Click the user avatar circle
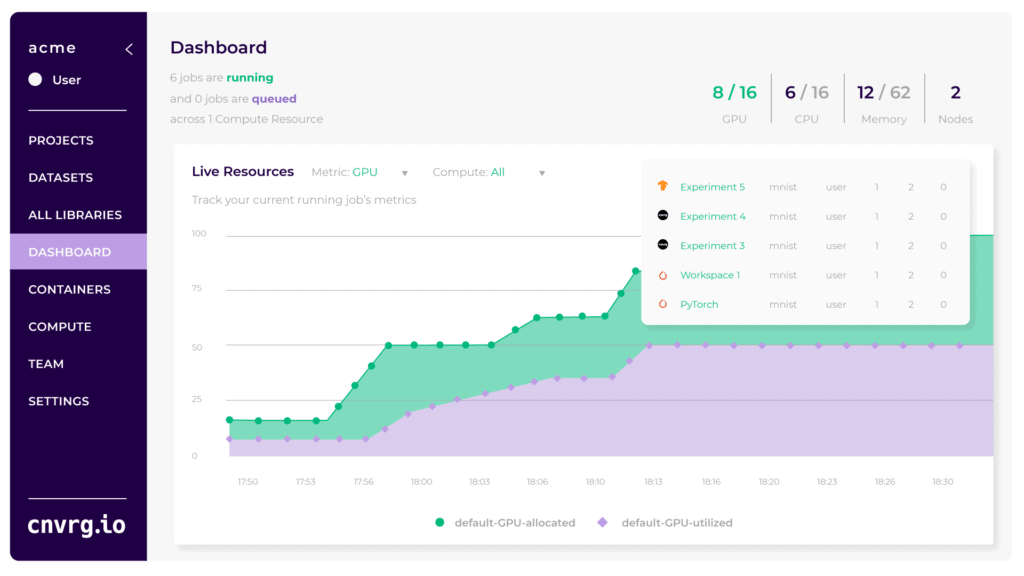The width and height of the screenshot is (1024, 576). [35, 79]
